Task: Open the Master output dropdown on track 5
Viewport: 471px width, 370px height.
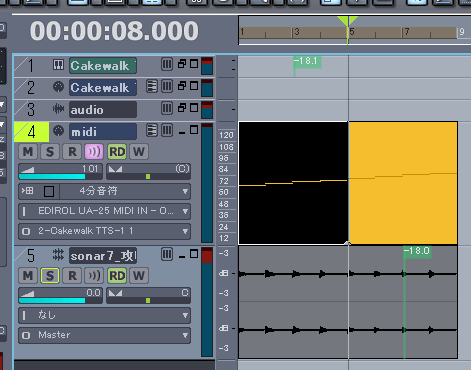Action: (x=104, y=335)
